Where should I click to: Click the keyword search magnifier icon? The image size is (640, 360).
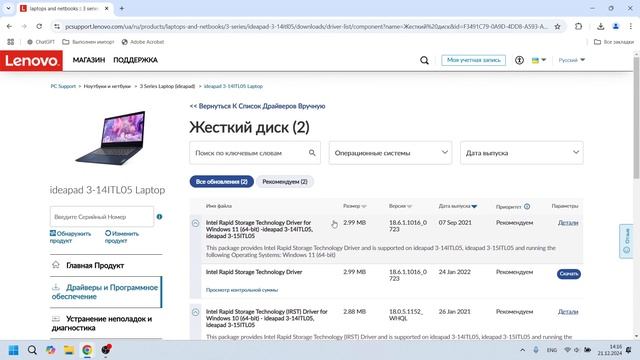tap(312, 153)
